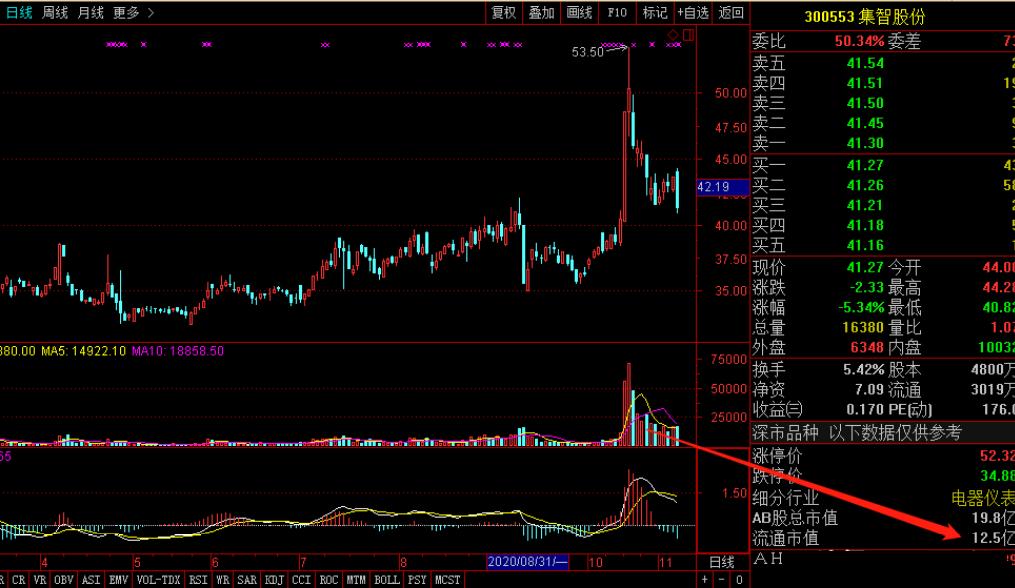Select the CCI indicator tab
1015x588 pixels.
tap(302, 580)
